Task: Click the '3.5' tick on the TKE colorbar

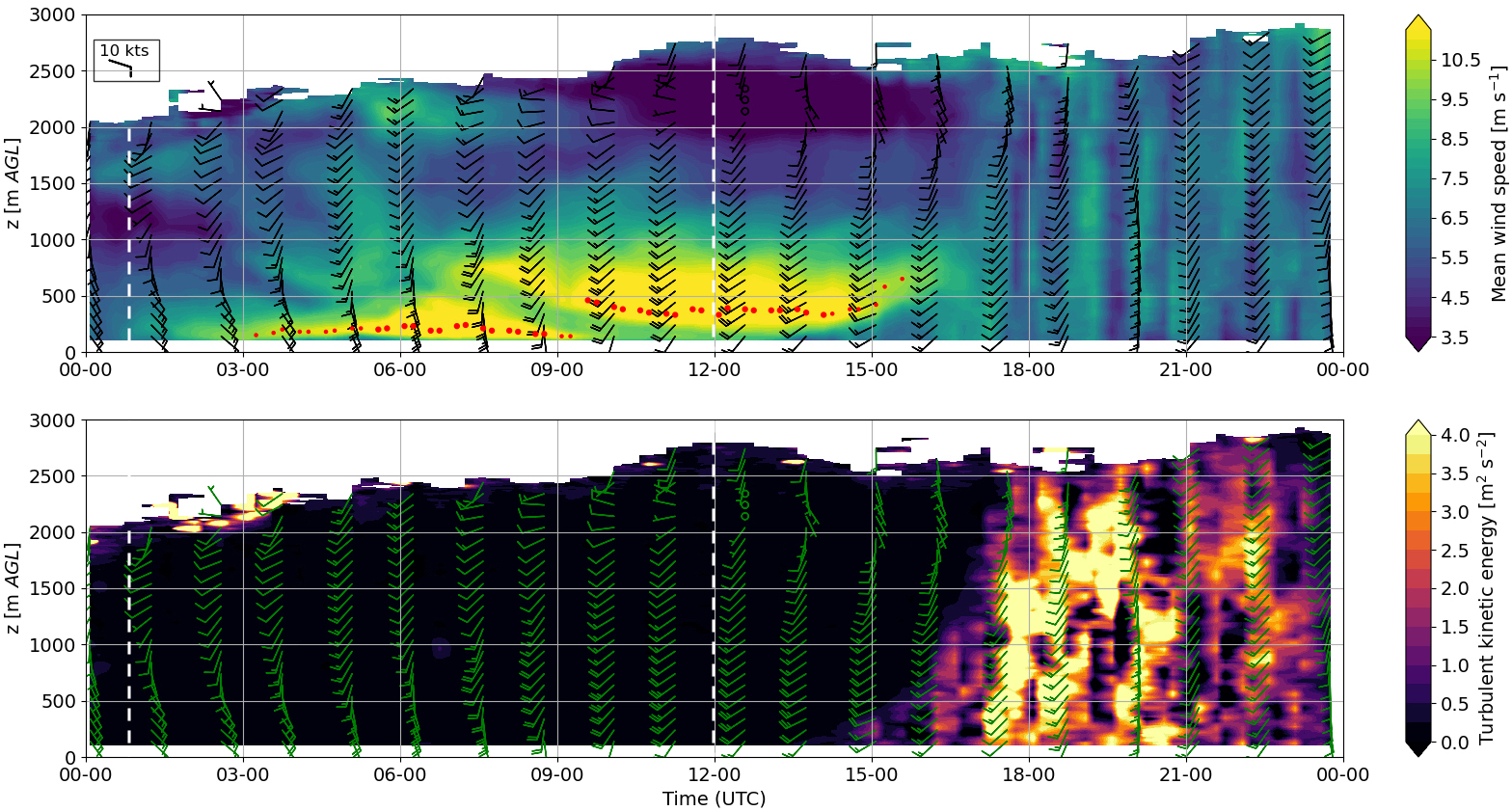Action: 1455,473
